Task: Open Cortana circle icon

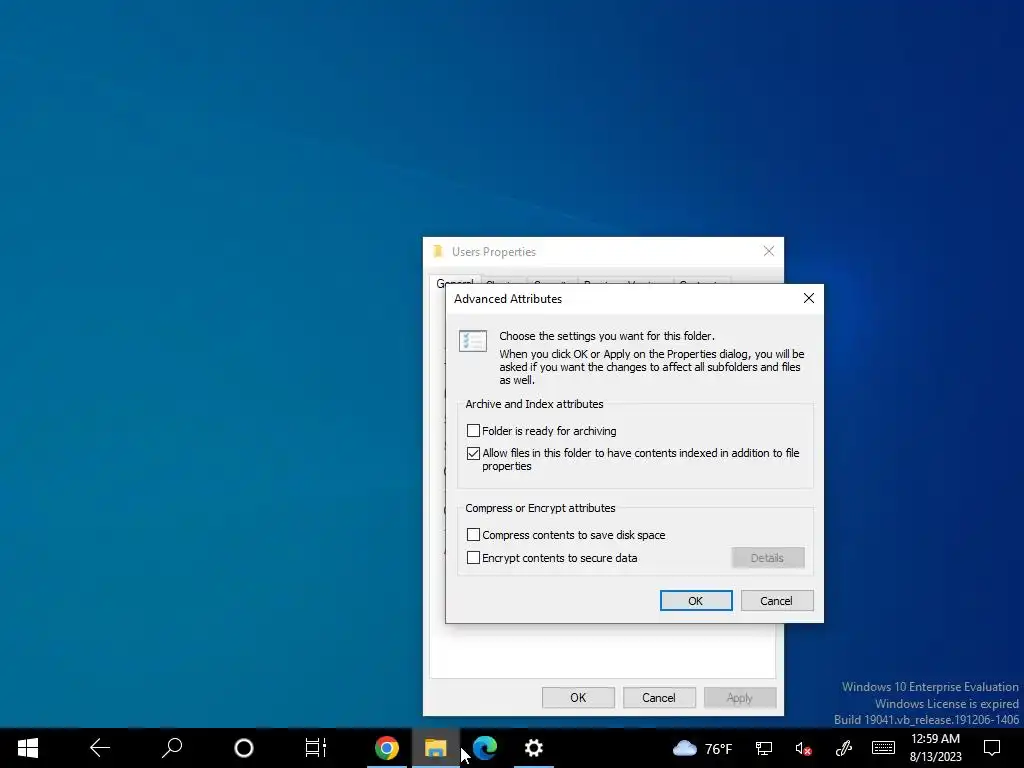Action: (244, 748)
